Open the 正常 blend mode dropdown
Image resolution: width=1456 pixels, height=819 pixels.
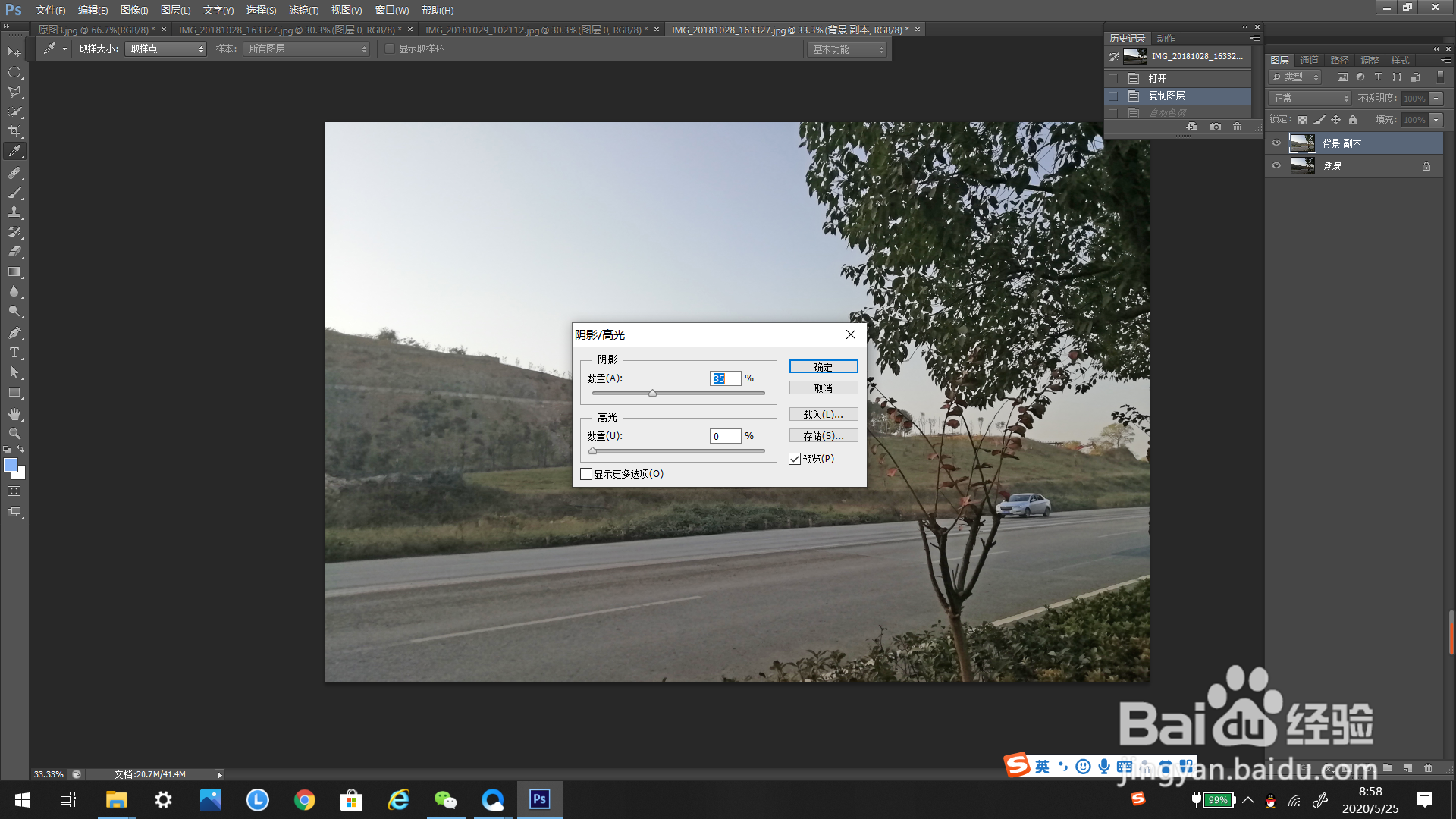[x=1310, y=99]
